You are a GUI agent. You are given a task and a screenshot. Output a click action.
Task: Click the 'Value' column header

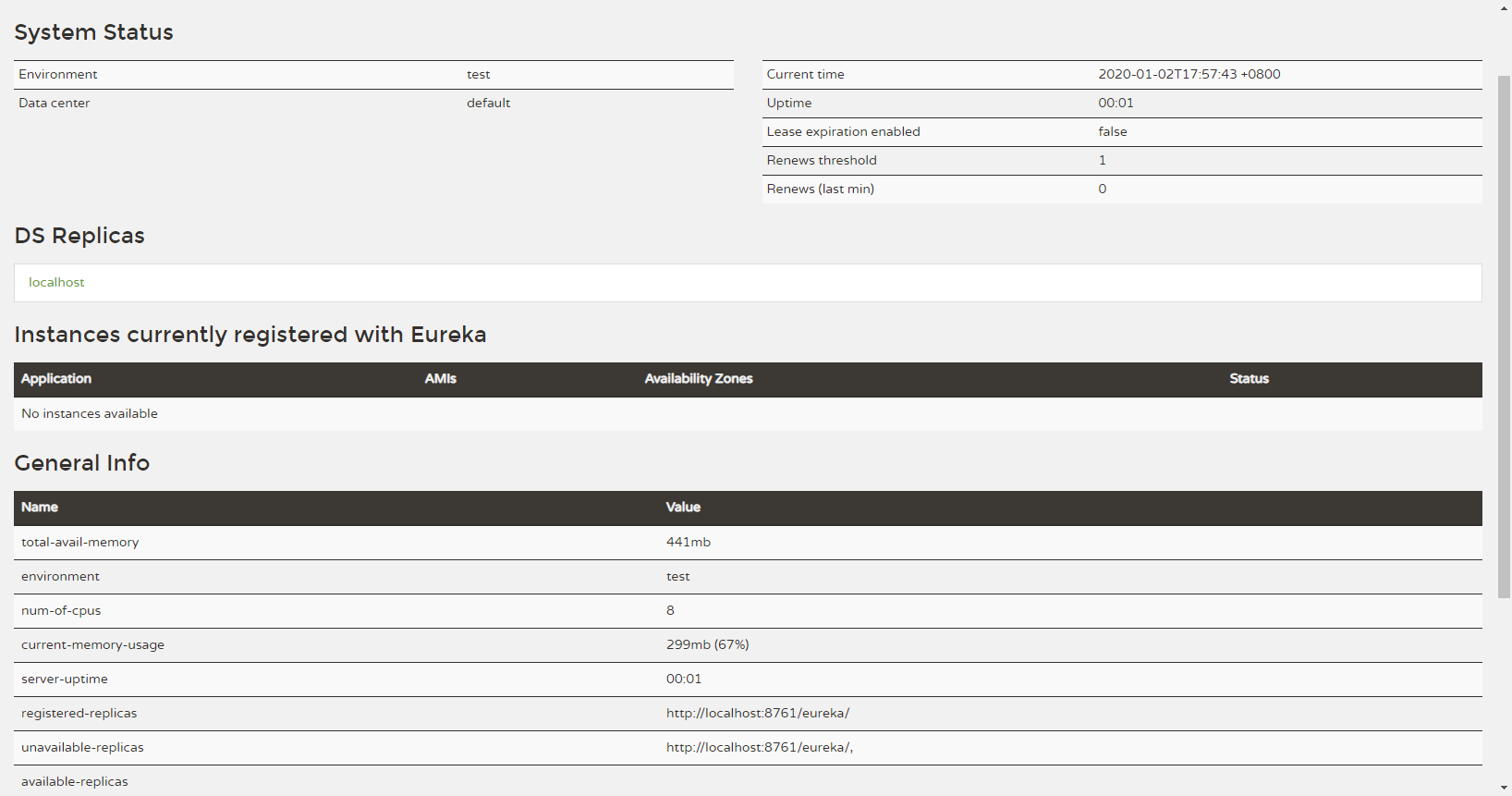pyautogui.click(x=683, y=508)
